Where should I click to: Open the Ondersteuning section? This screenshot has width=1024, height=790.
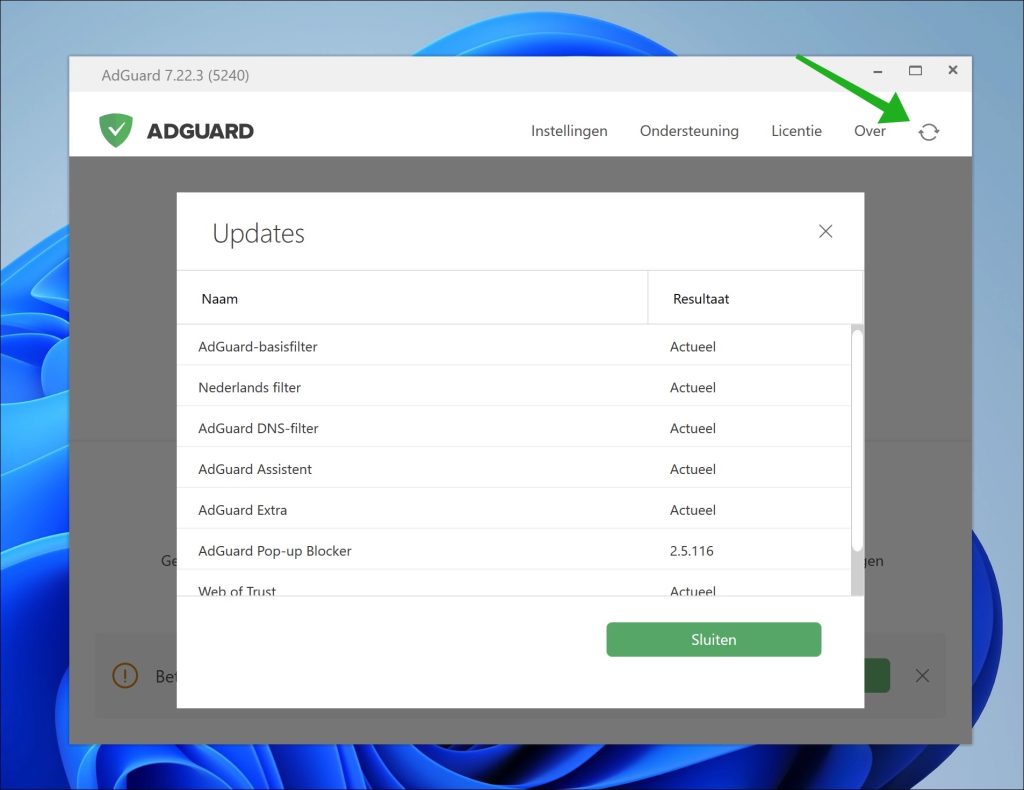click(x=689, y=131)
